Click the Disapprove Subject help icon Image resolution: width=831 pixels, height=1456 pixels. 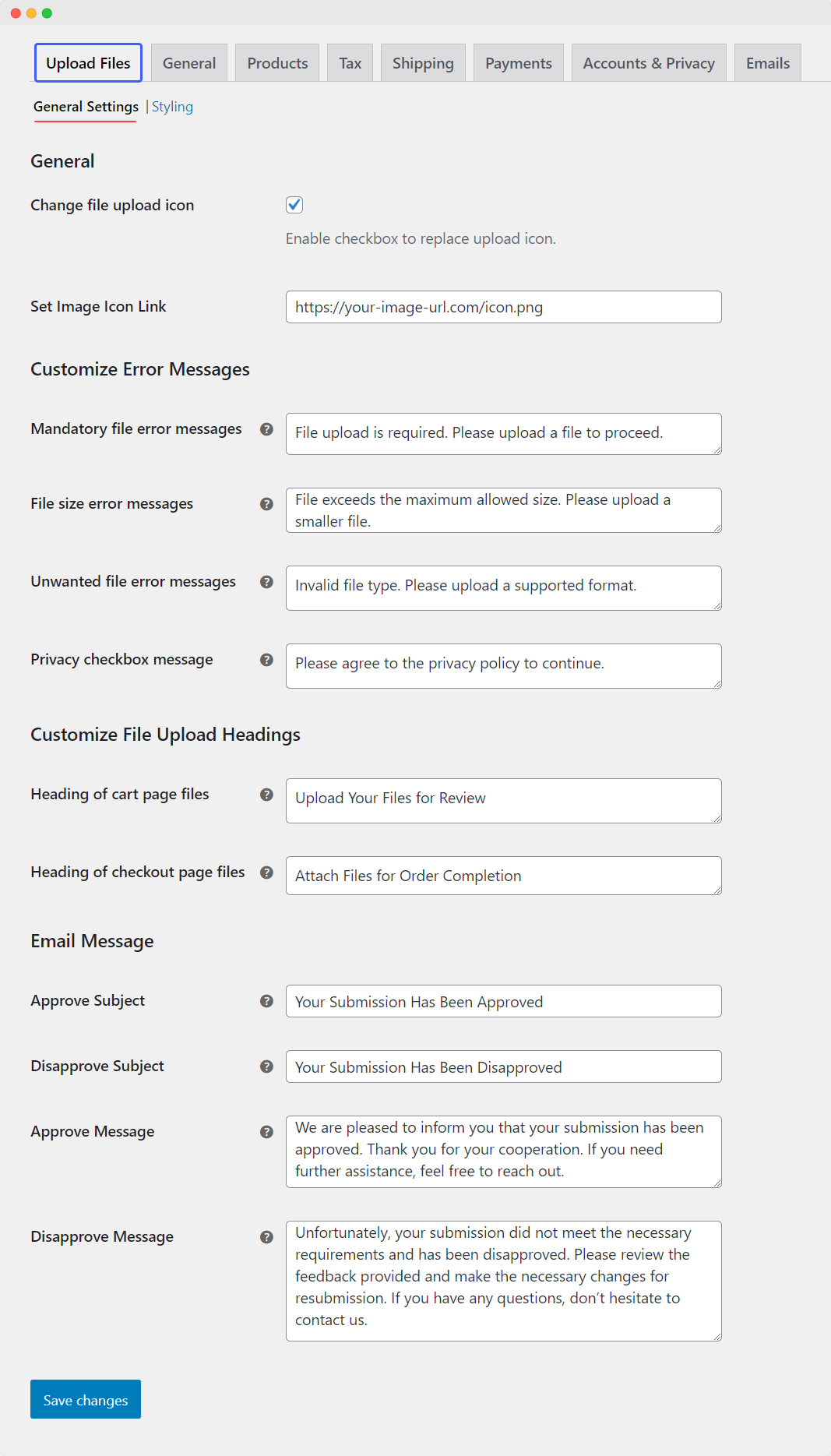pos(267,1066)
